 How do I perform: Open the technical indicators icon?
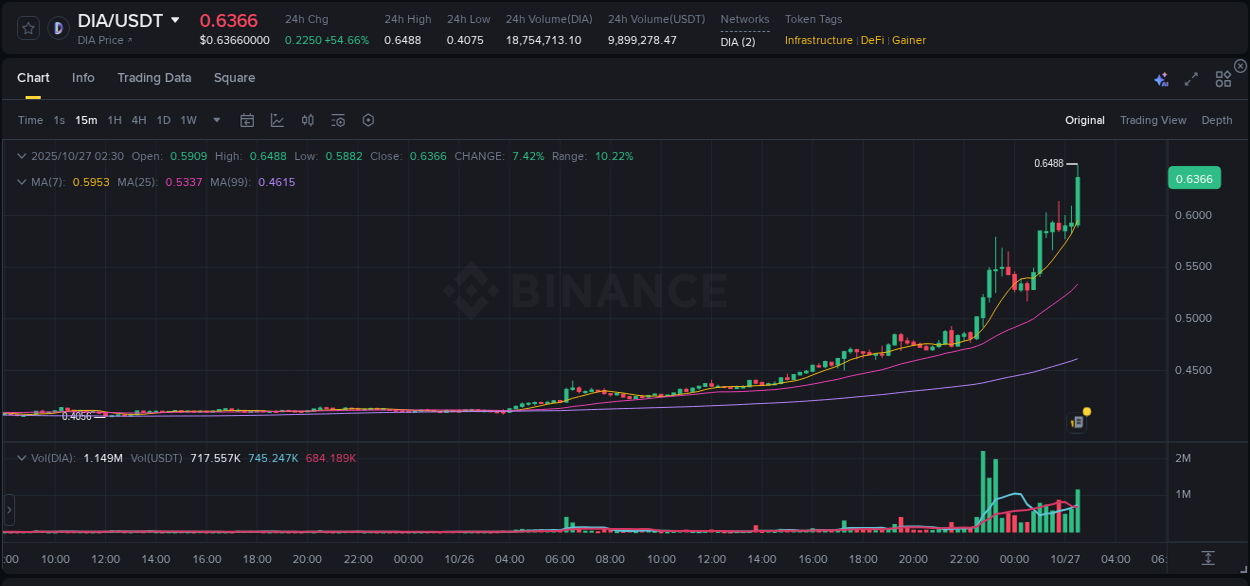click(338, 120)
